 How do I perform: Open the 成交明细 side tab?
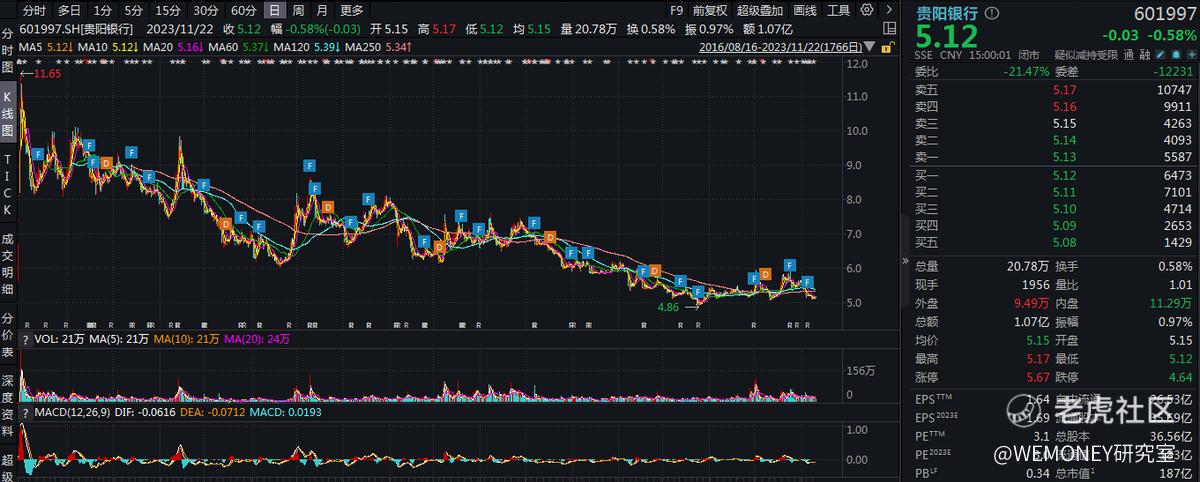click(x=8, y=266)
